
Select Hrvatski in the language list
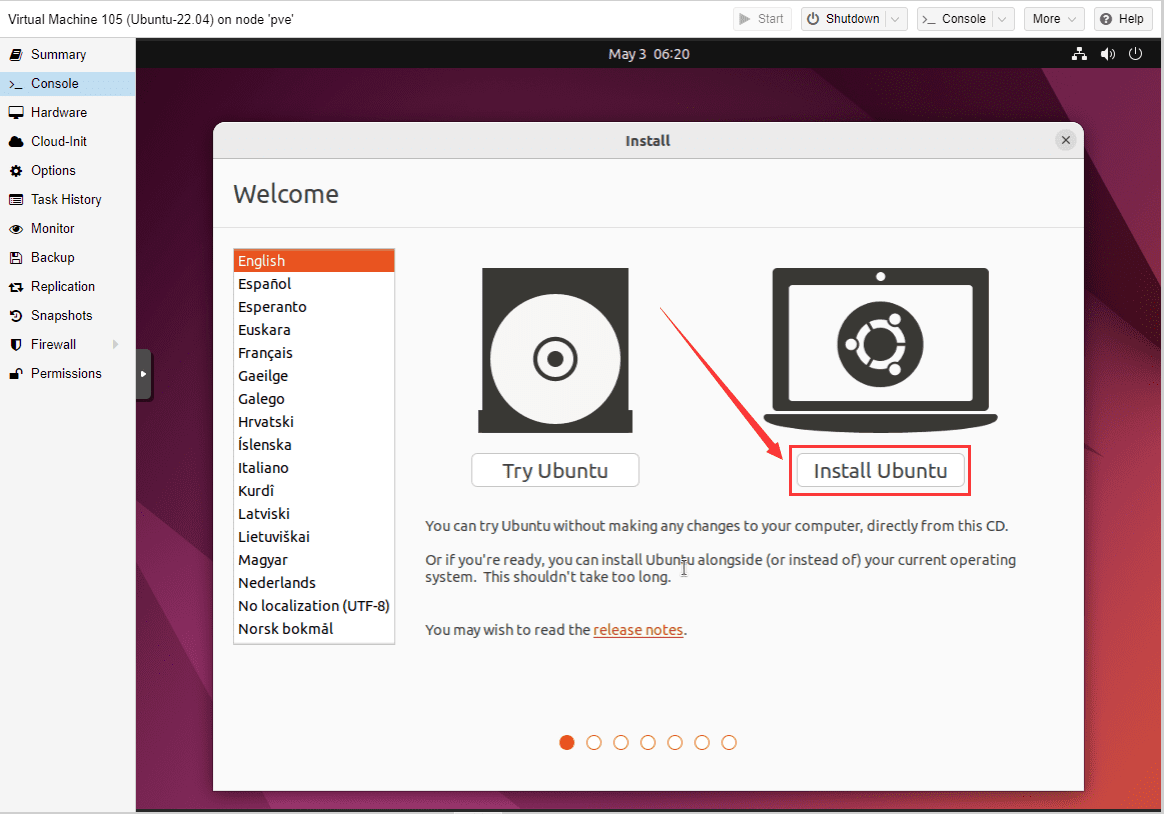click(314, 421)
